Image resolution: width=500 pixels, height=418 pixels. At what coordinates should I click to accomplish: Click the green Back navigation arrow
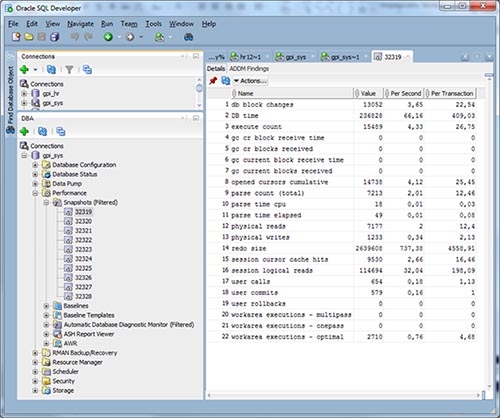click(x=108, y=37)
